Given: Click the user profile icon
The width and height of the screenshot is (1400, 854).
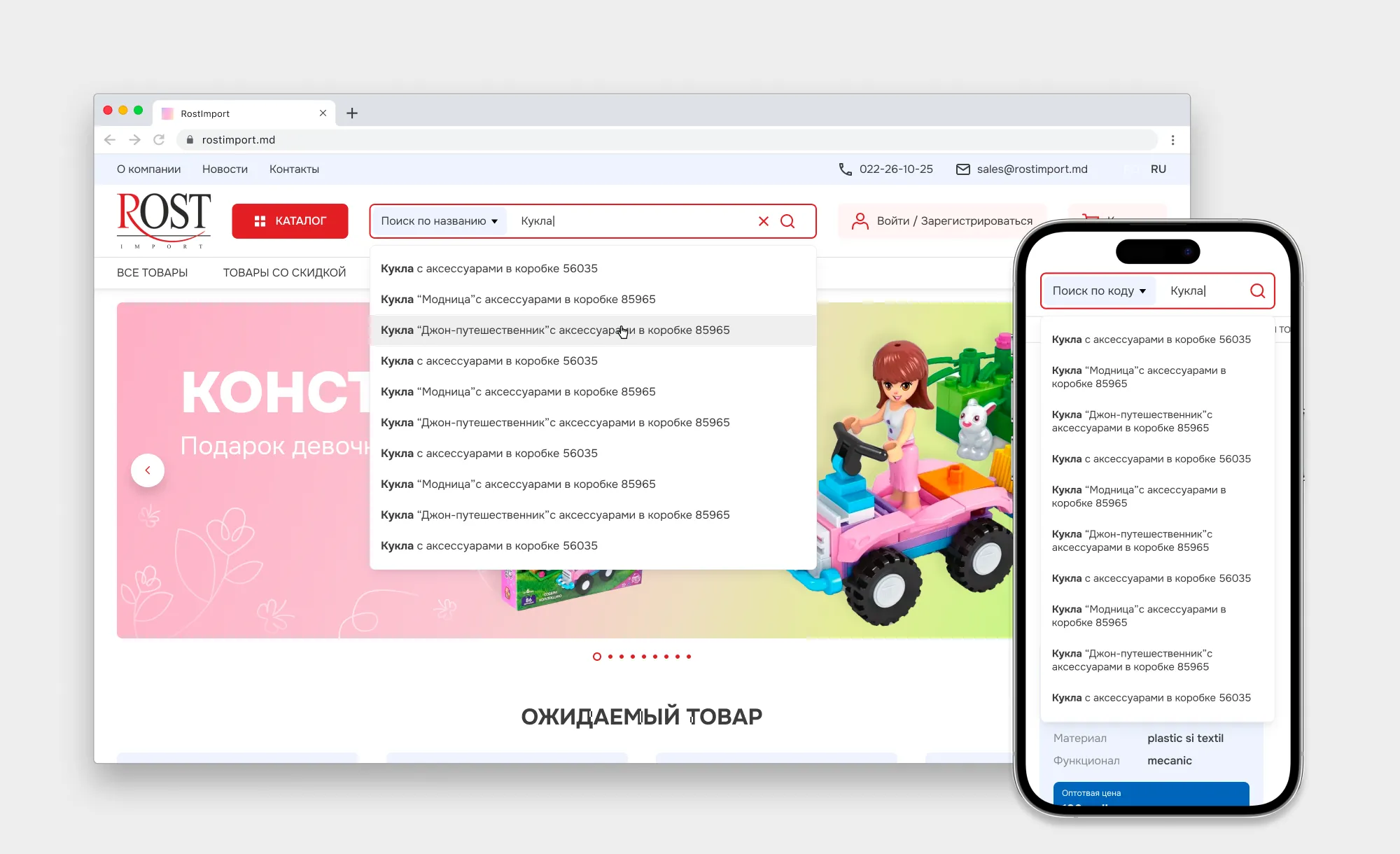Looking at the screenshot, I should 860,221.
